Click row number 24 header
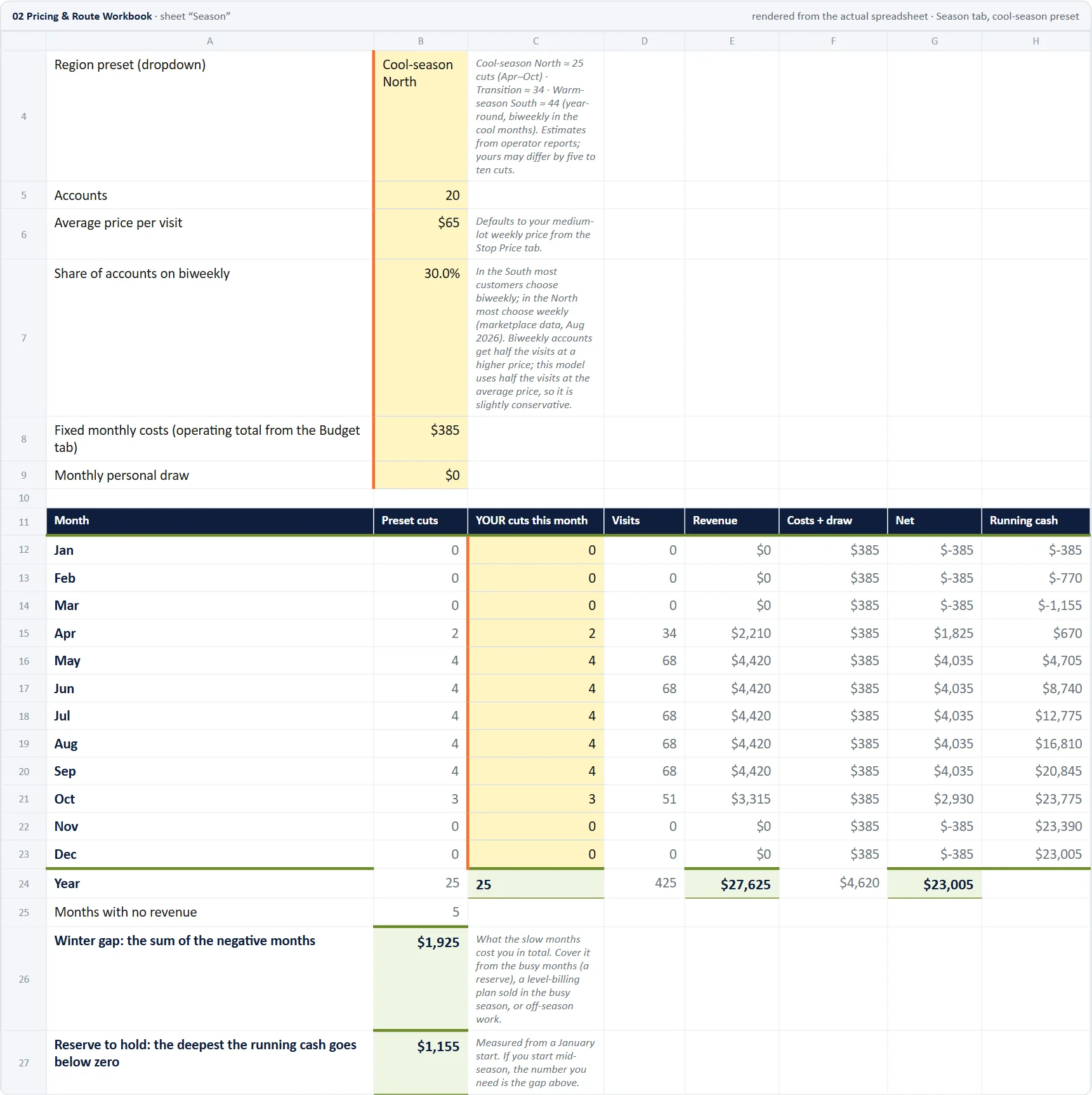Image resolution: width=1092 pixels, height=1095 pixels. point(23,884)
